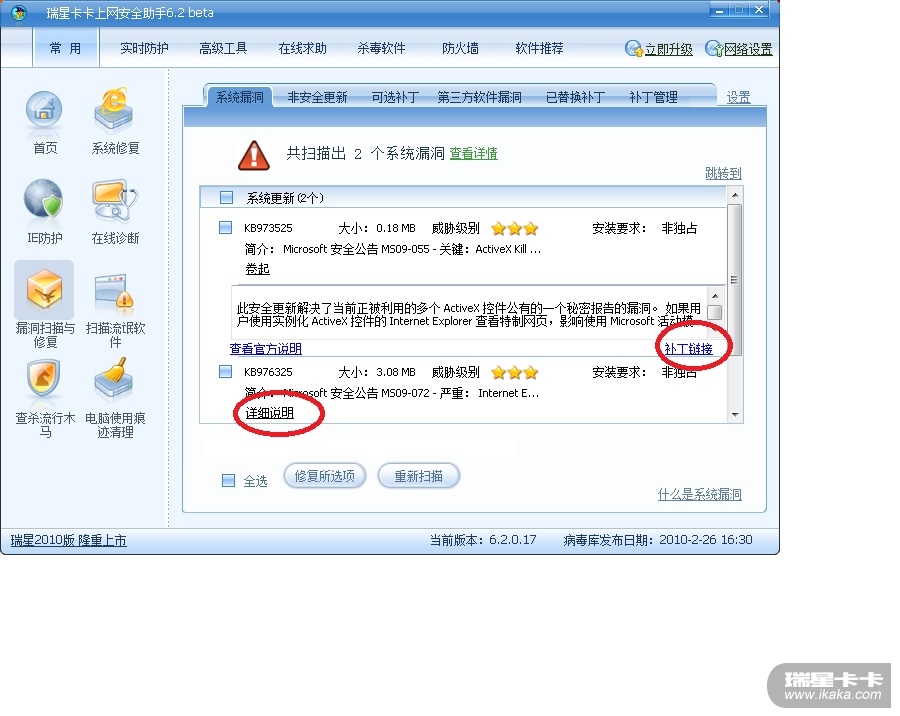Click patch list scrollbar down arrow
The width and height of the screenshot is (900, 716).
click(x=735, y=415)
